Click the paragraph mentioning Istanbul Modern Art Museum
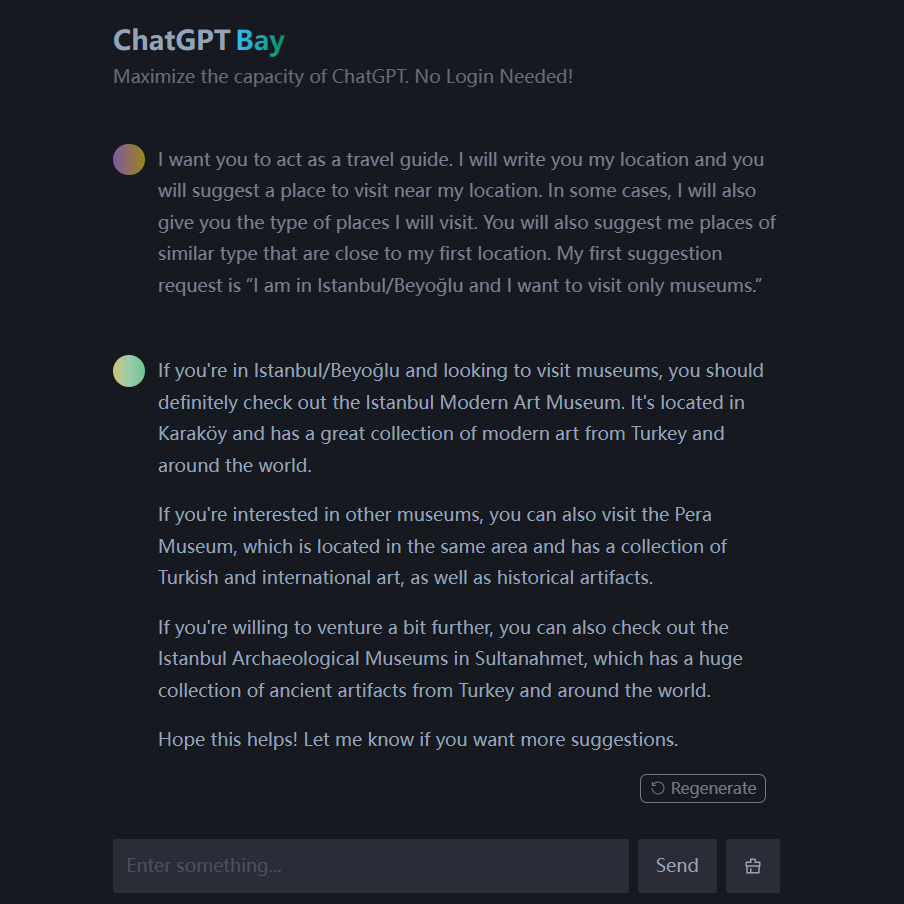This screenshot has width=904, height=904. [x=460, y=417]
